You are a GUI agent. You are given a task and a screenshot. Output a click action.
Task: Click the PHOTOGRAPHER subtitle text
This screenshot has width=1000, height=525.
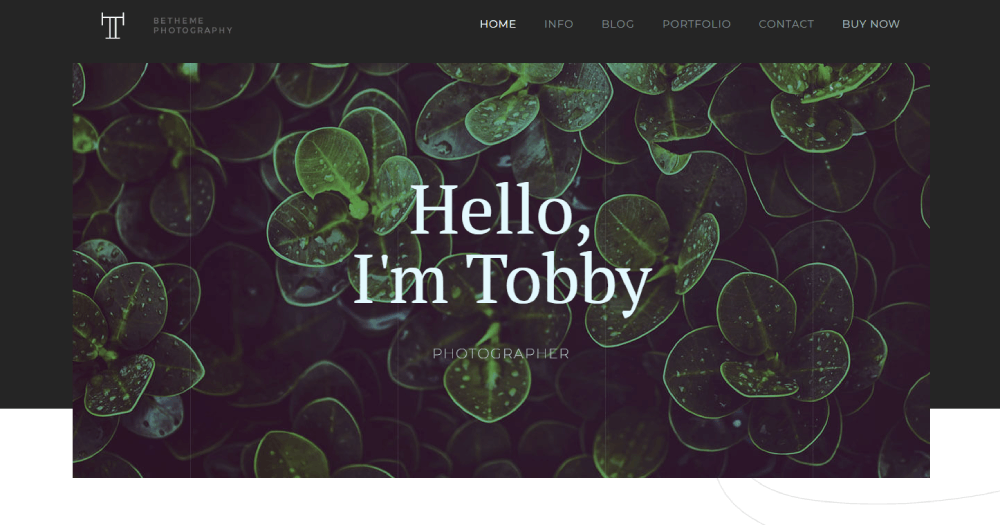point(501,353)
